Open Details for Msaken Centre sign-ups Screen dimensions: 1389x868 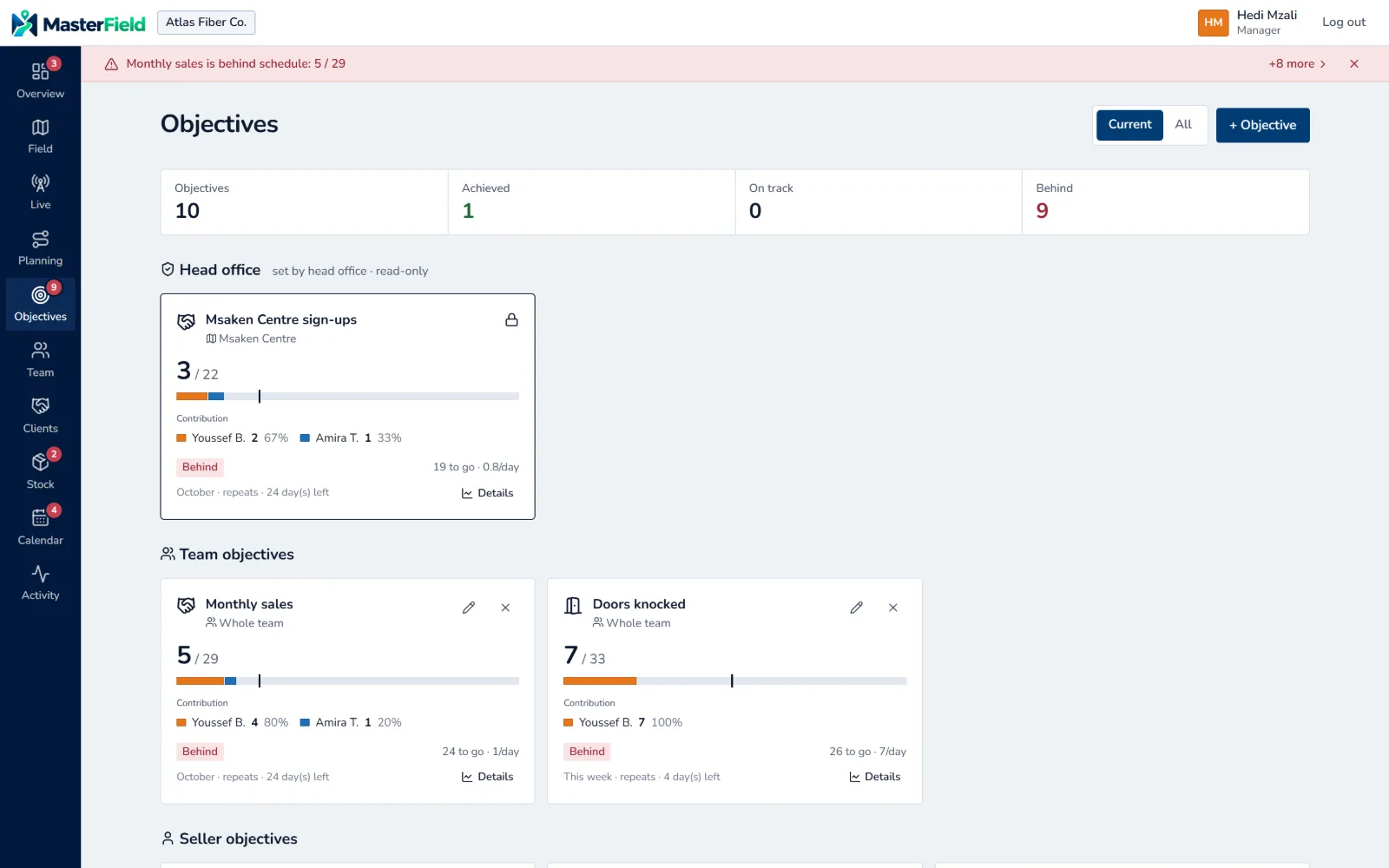click(x=487, y=493)
